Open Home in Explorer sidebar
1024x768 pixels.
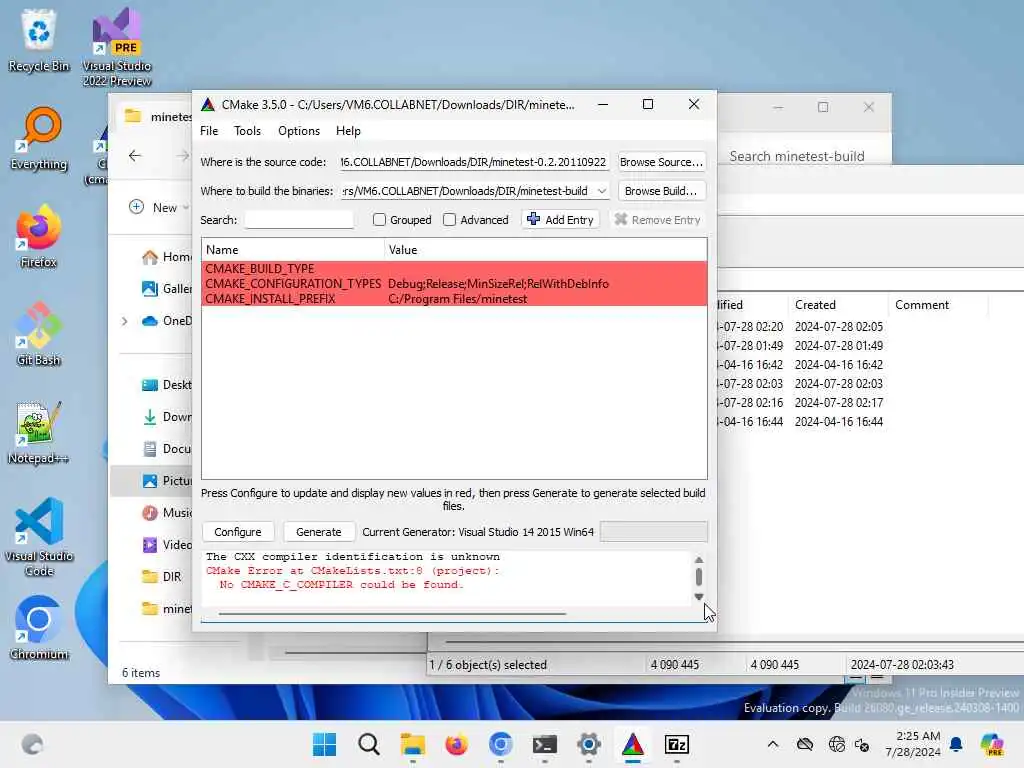pos(167,257)
